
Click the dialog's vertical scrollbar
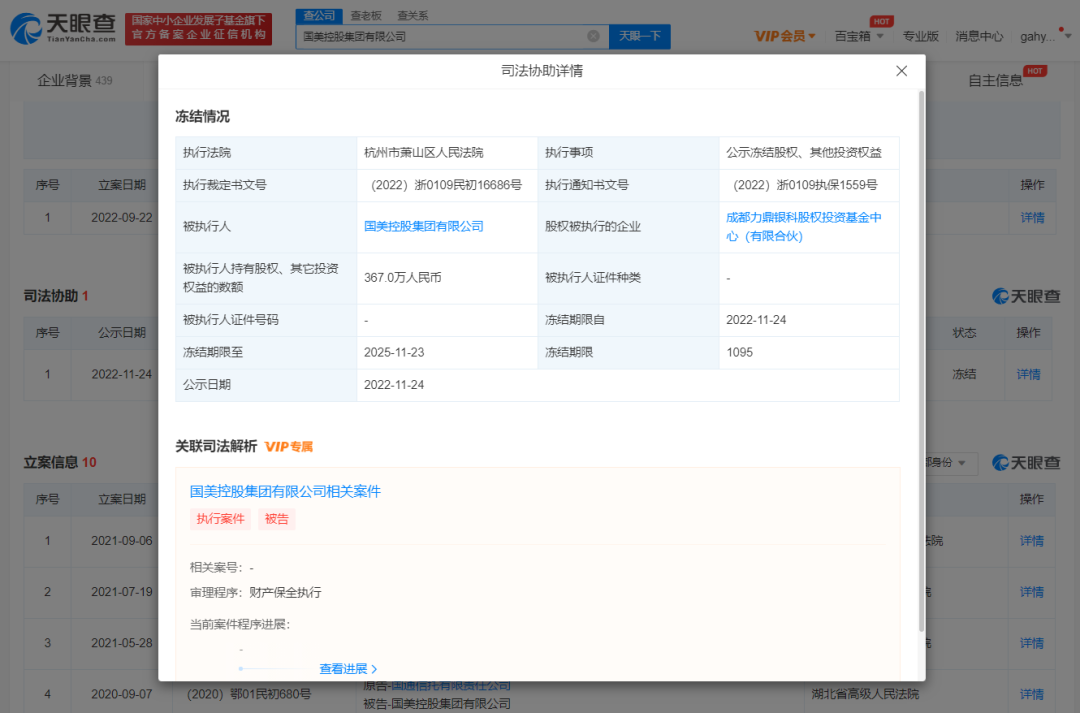point(921,360)
